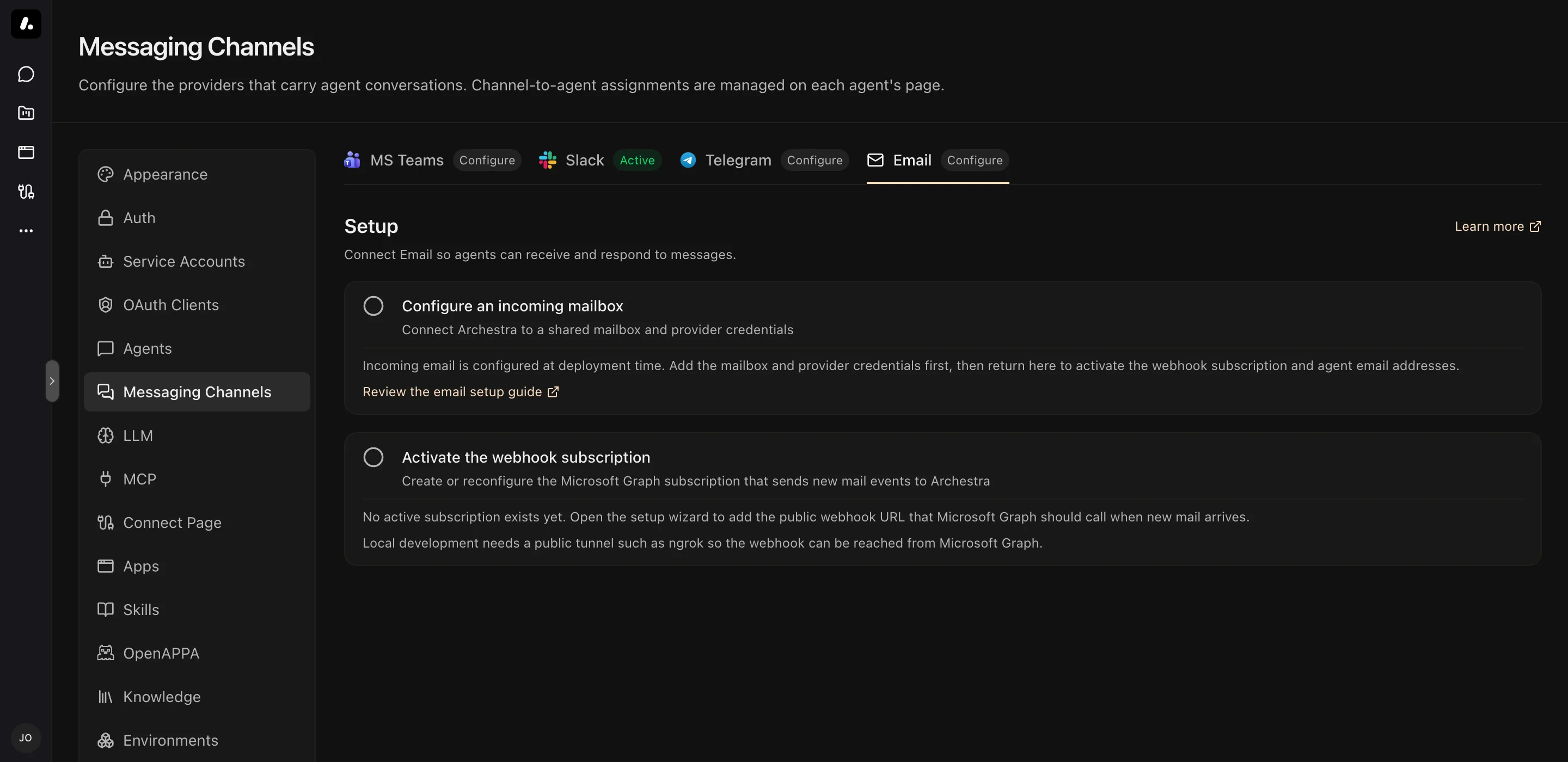Click the Configure an incoming mailbox heading
The image size is (1568, 762).
pyautogui.click(x=512, y=306)
